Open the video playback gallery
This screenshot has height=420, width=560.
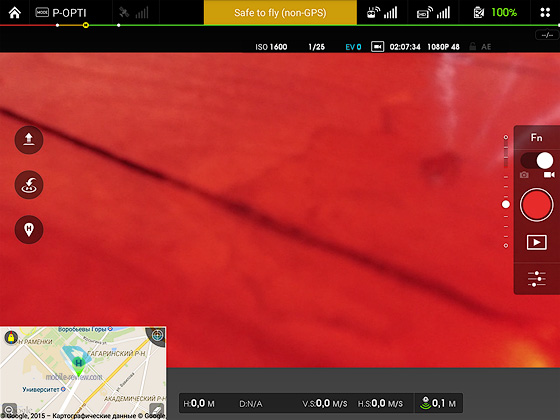537,242
